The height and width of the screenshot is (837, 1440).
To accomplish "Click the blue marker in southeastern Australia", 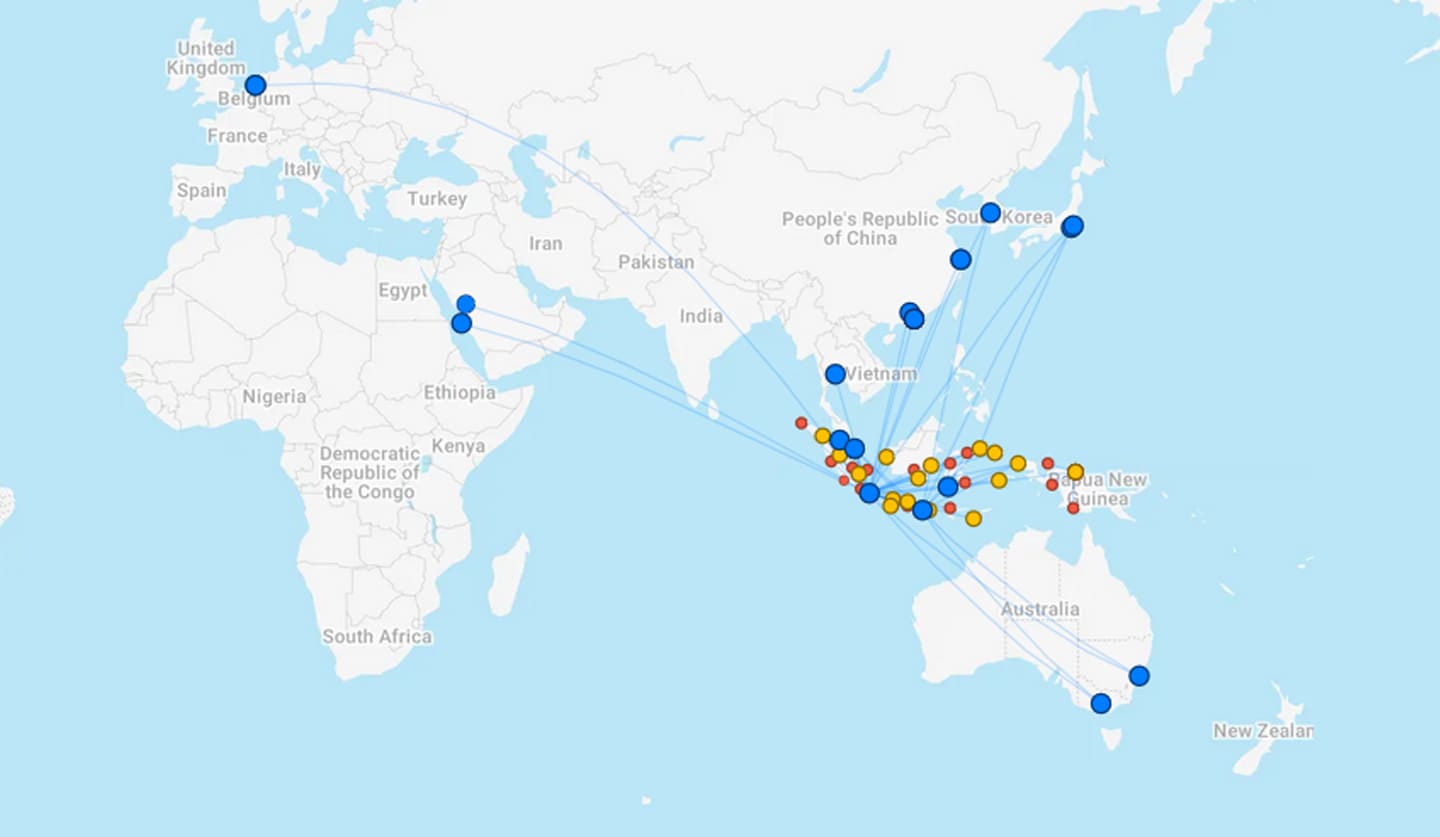I will (1100, 703).
